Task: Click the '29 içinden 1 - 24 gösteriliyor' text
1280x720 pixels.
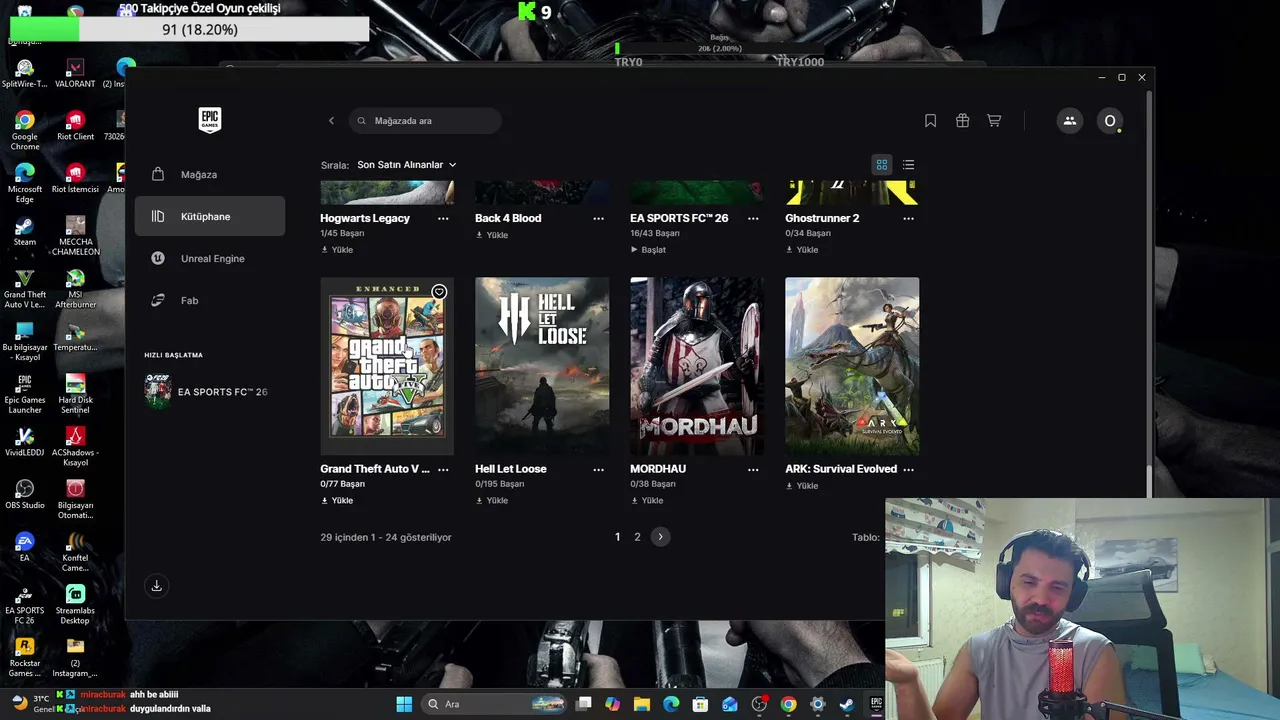Action: pyautogui.click(x=386, y=537)
